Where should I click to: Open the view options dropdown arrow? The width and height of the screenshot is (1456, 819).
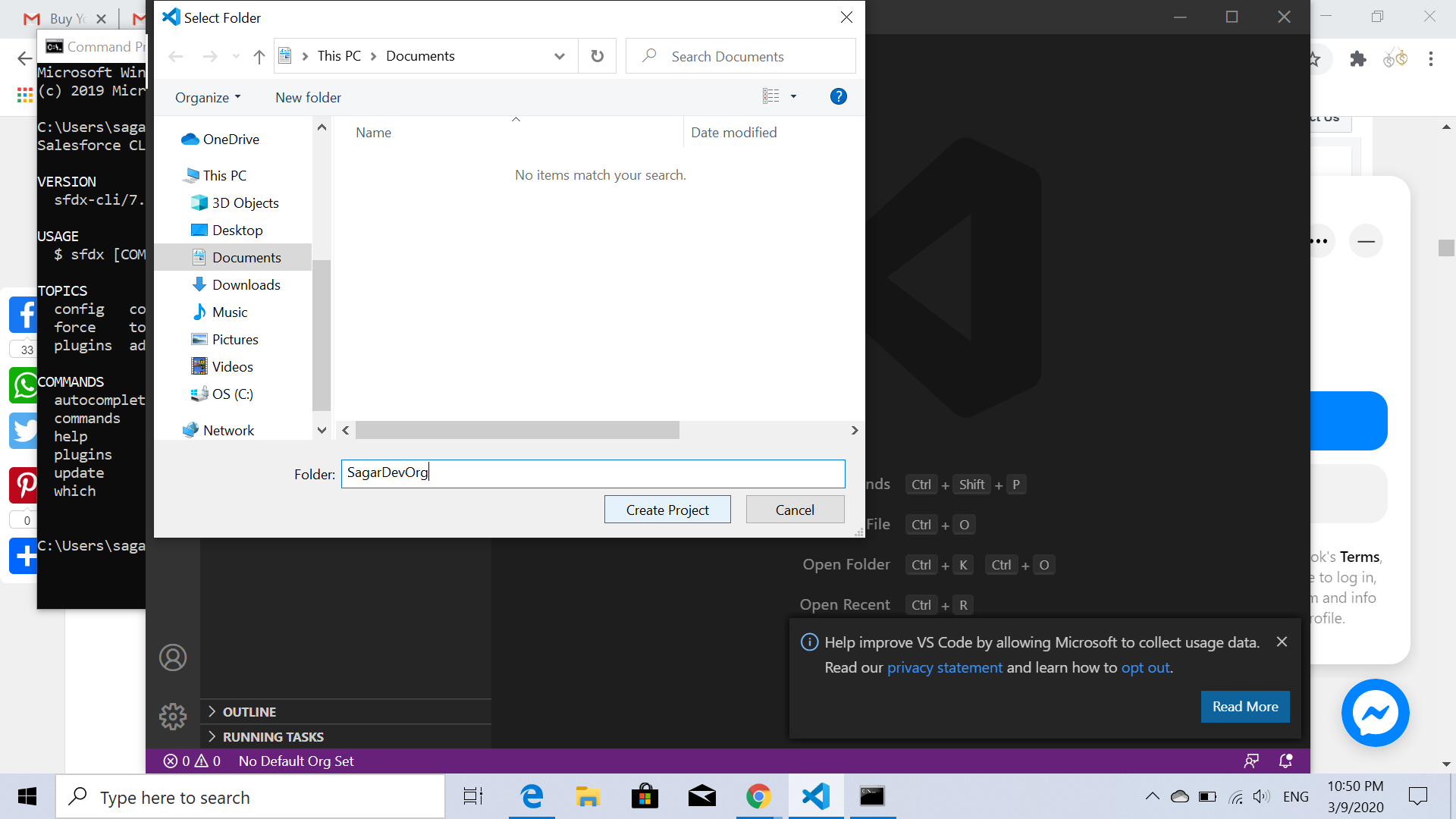point(794,96)
